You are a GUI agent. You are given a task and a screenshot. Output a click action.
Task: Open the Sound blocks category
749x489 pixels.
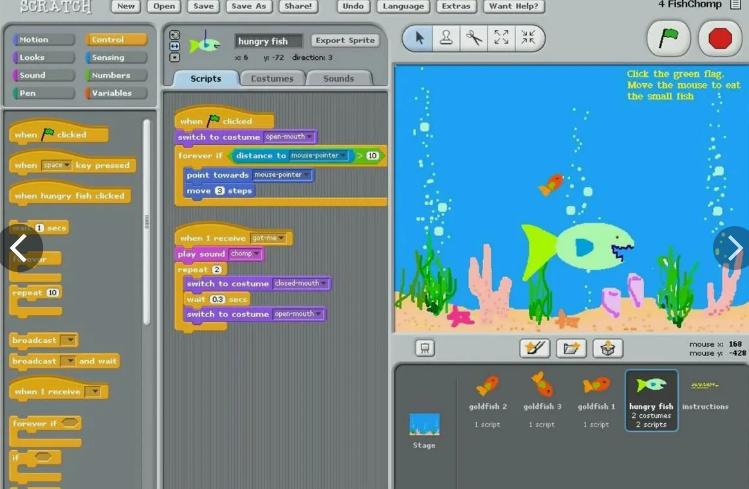coord(43,75)
